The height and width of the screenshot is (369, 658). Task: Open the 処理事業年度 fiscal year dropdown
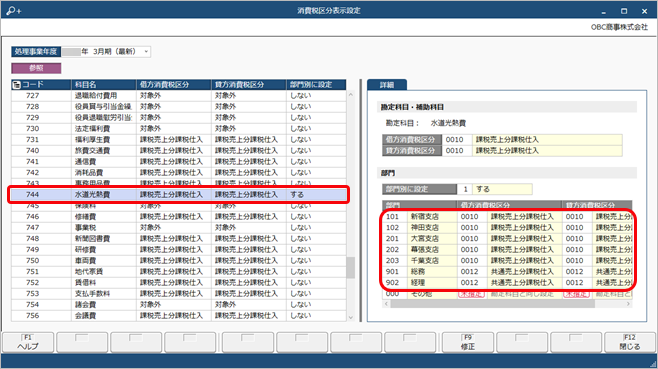click(146, 51)
